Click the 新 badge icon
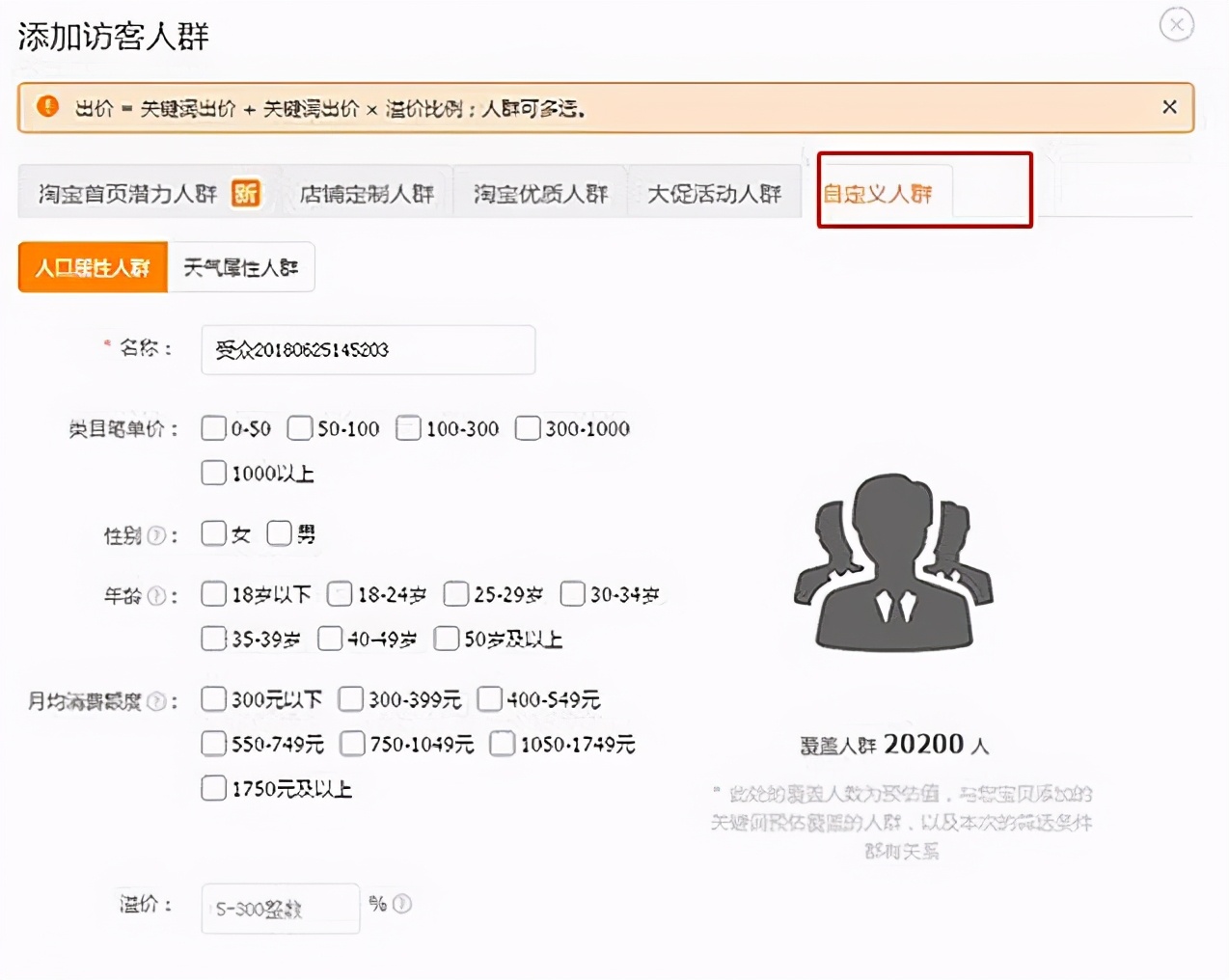The width and height of the screenshot is (1229, 980). (246, 193)
